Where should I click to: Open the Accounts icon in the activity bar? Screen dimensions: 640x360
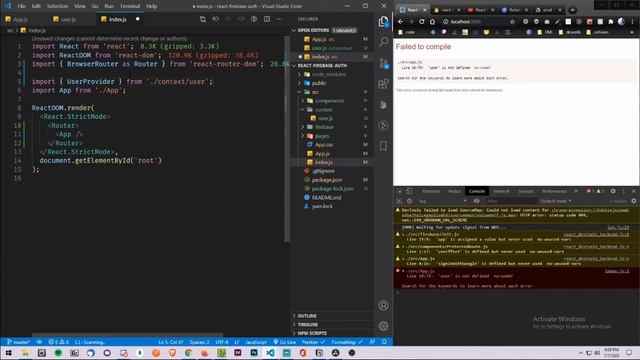pos(383,305)
